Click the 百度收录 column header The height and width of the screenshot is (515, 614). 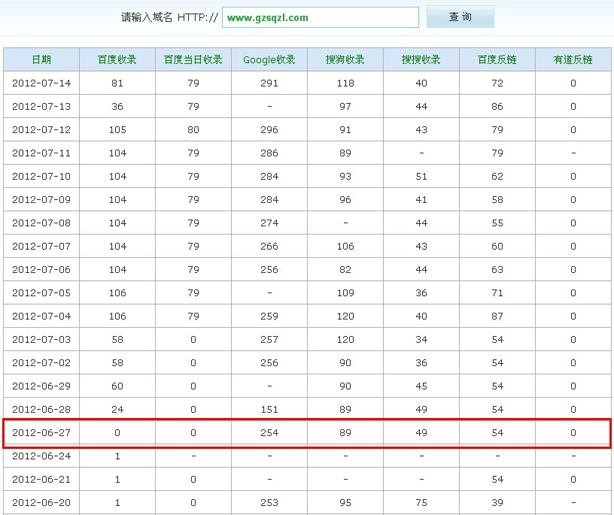(117, 60)
